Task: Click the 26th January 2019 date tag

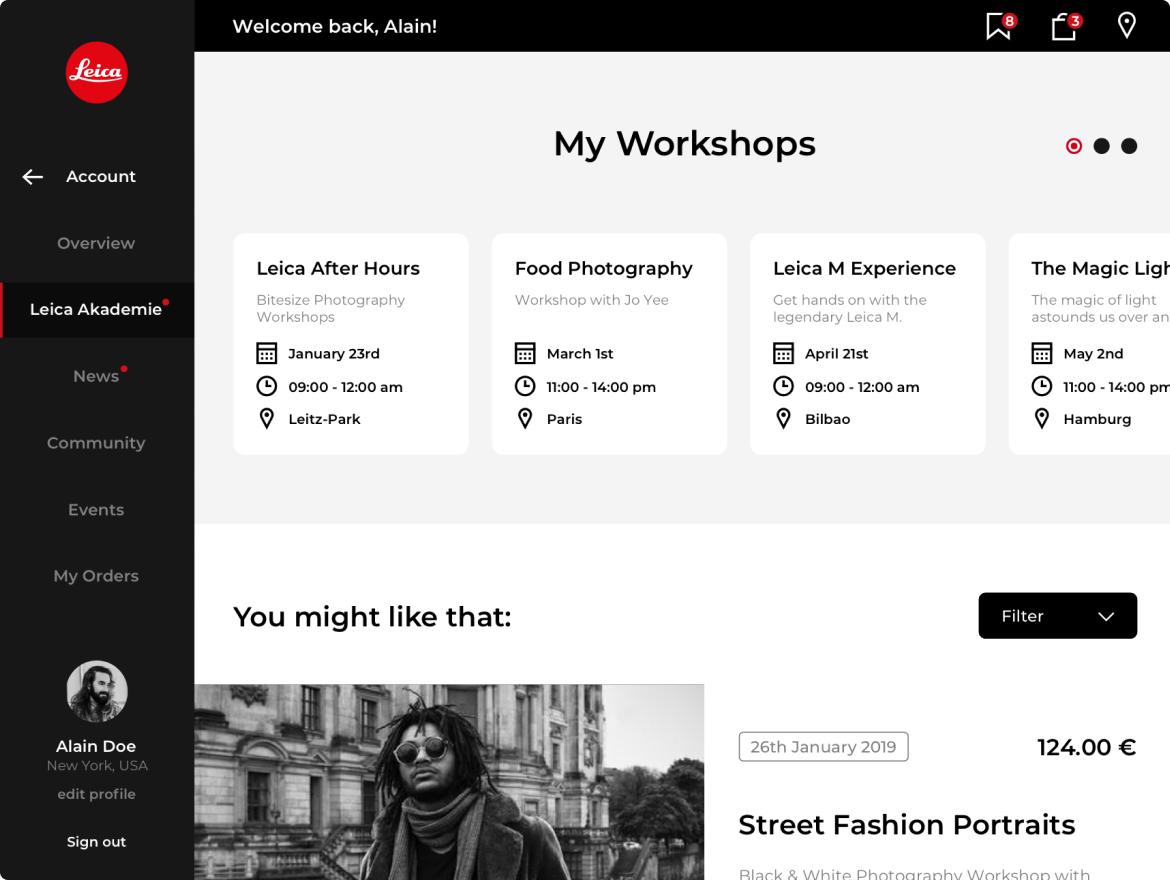Action: click(823, 746)
